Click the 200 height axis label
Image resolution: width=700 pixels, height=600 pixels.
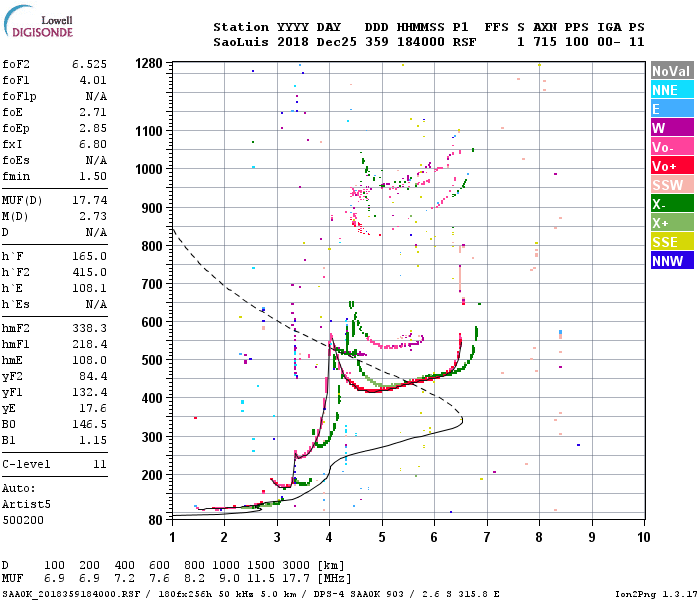click(x=152, y=475)
